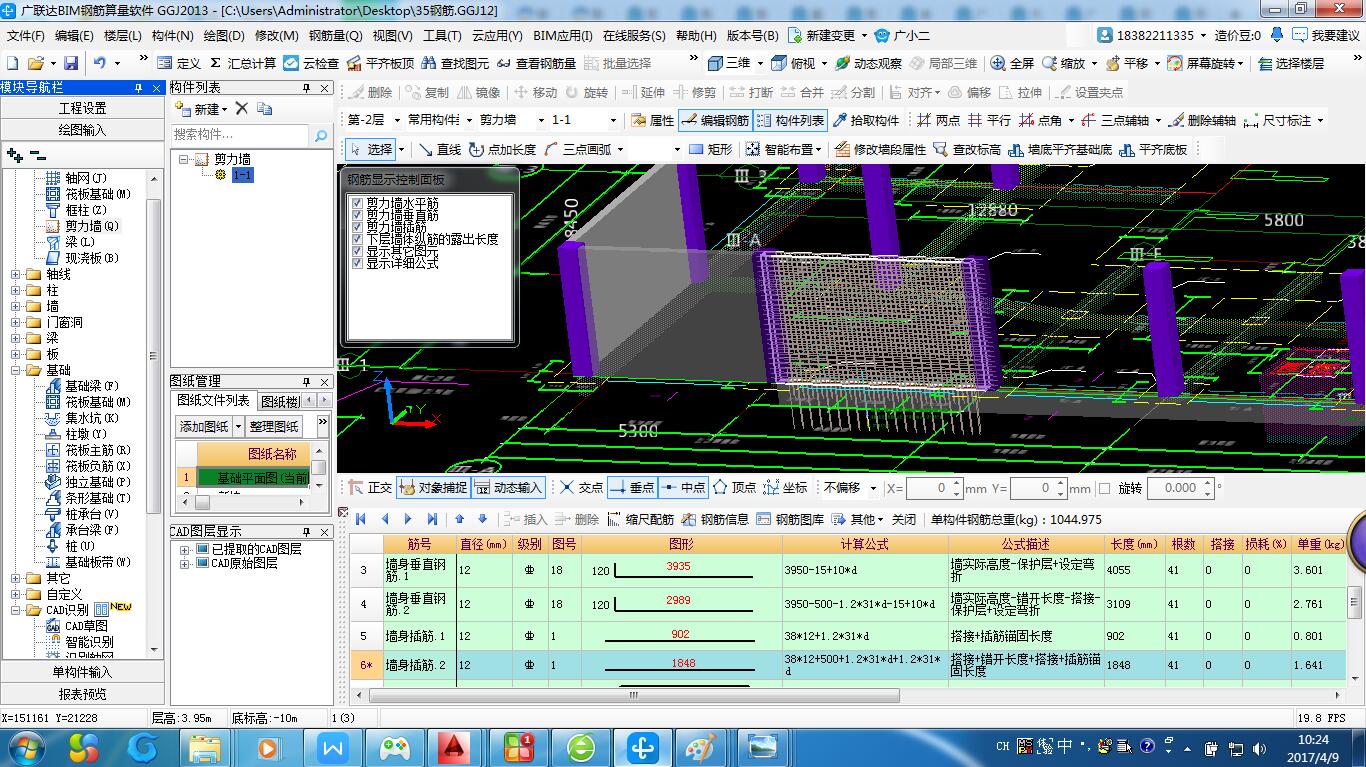
Task: Expand the 轴线 tree node
Action: pyautogui.click(x=16, y=274)
